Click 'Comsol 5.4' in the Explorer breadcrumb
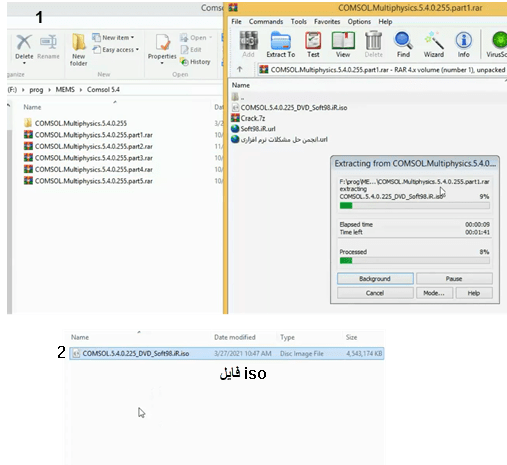Image resolution: width=507 pixels, height=465 pixels. tap(103, 90)
